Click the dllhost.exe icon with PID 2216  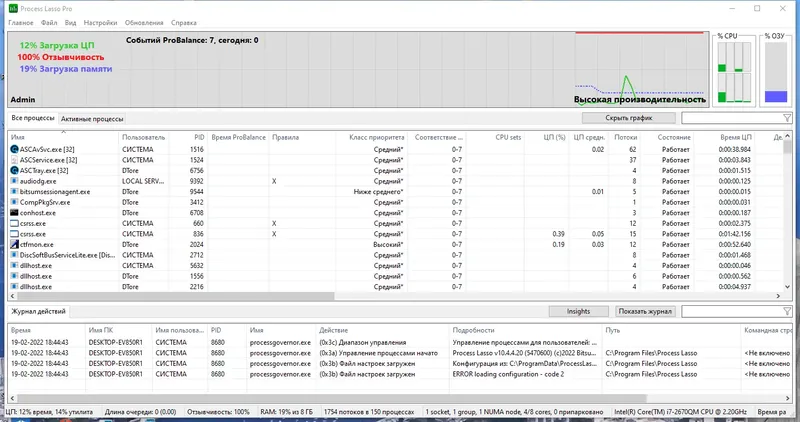pyautogui.click(x=14, y=287)
